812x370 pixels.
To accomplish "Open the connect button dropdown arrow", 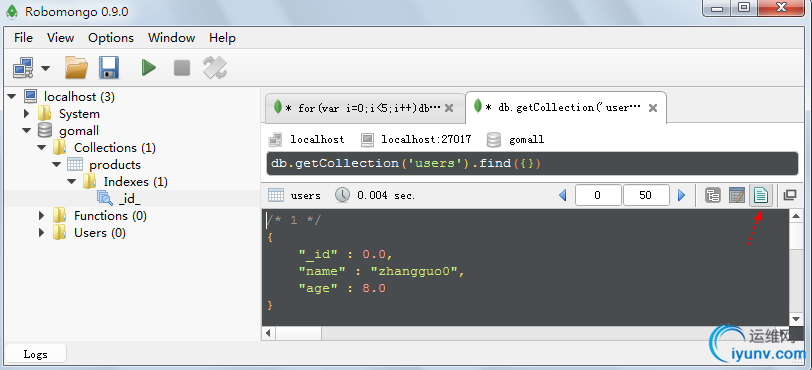I will (46, 68).
